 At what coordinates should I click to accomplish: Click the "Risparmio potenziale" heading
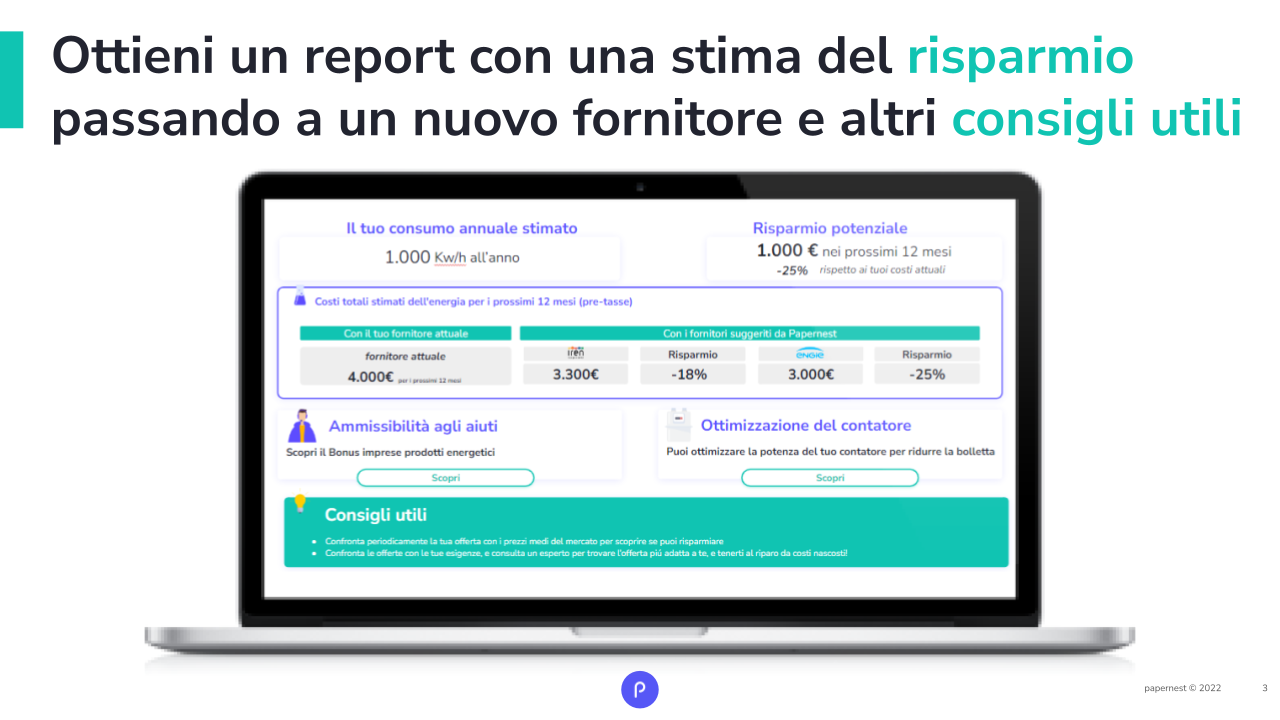pyautogui.click(x=830, y=228)
